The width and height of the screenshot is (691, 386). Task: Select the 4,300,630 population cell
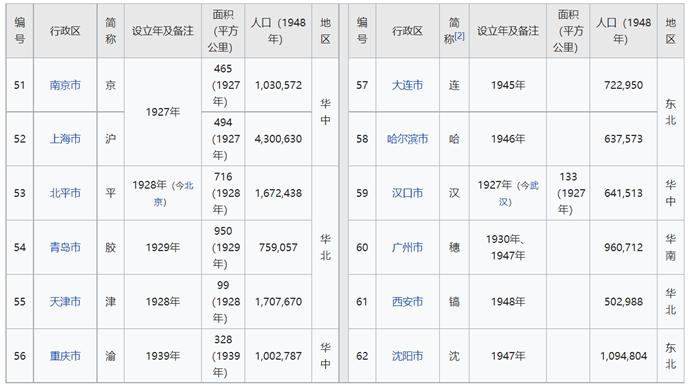(x=278, y=139)
